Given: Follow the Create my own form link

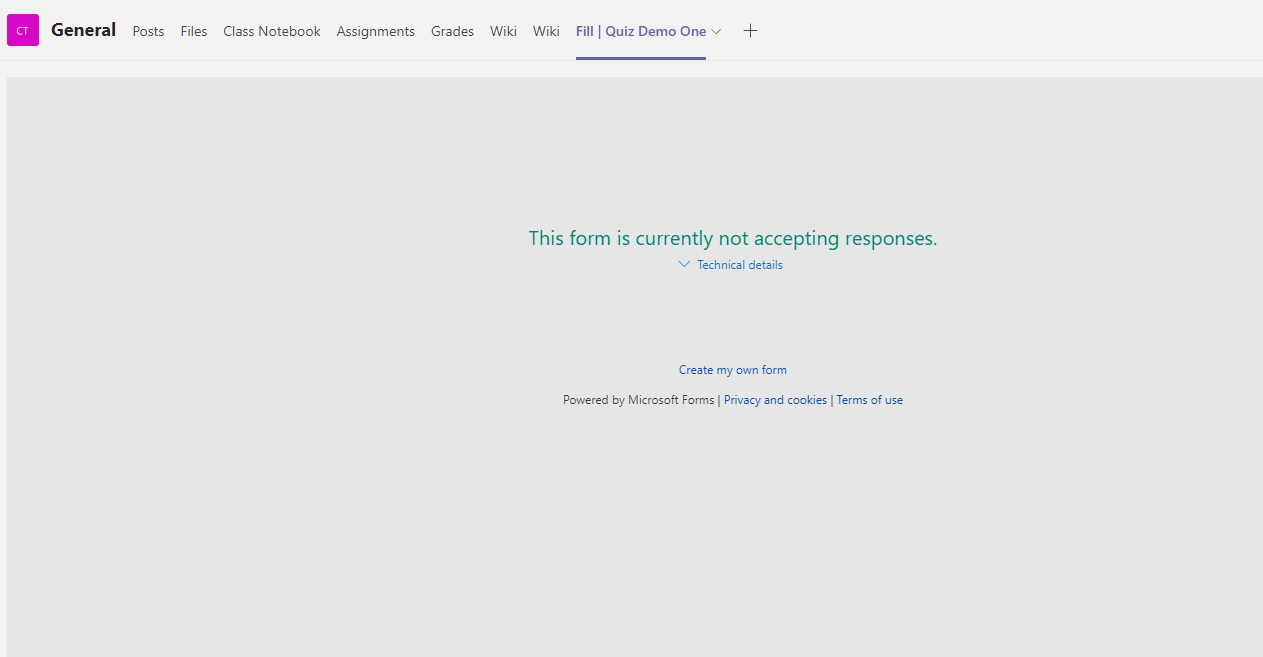Looking at the screenshot, I should 733,370.
